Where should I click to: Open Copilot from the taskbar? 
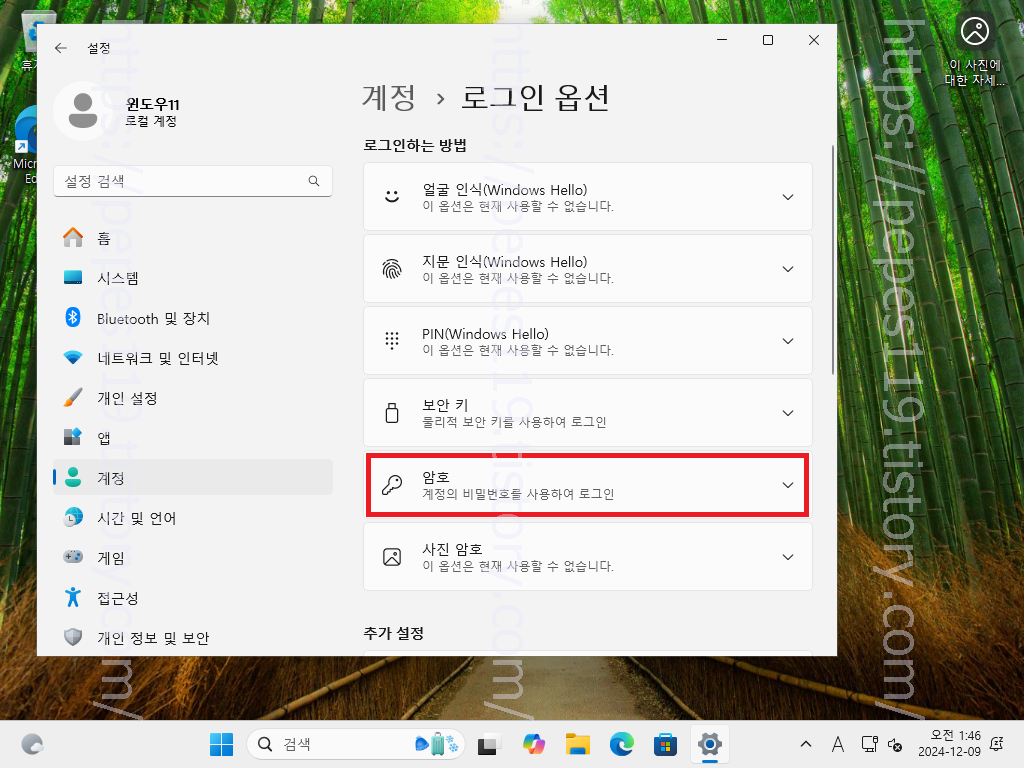tap(534, 744)
